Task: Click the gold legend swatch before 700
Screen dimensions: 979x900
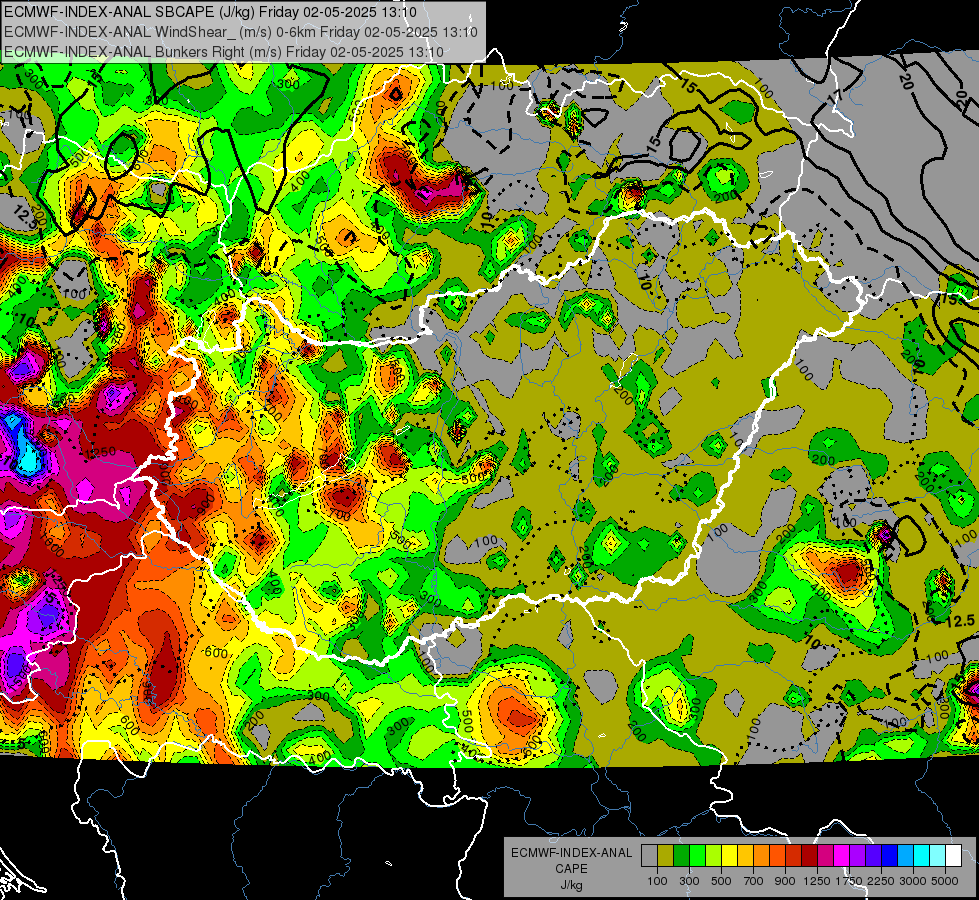Action: 745,856
